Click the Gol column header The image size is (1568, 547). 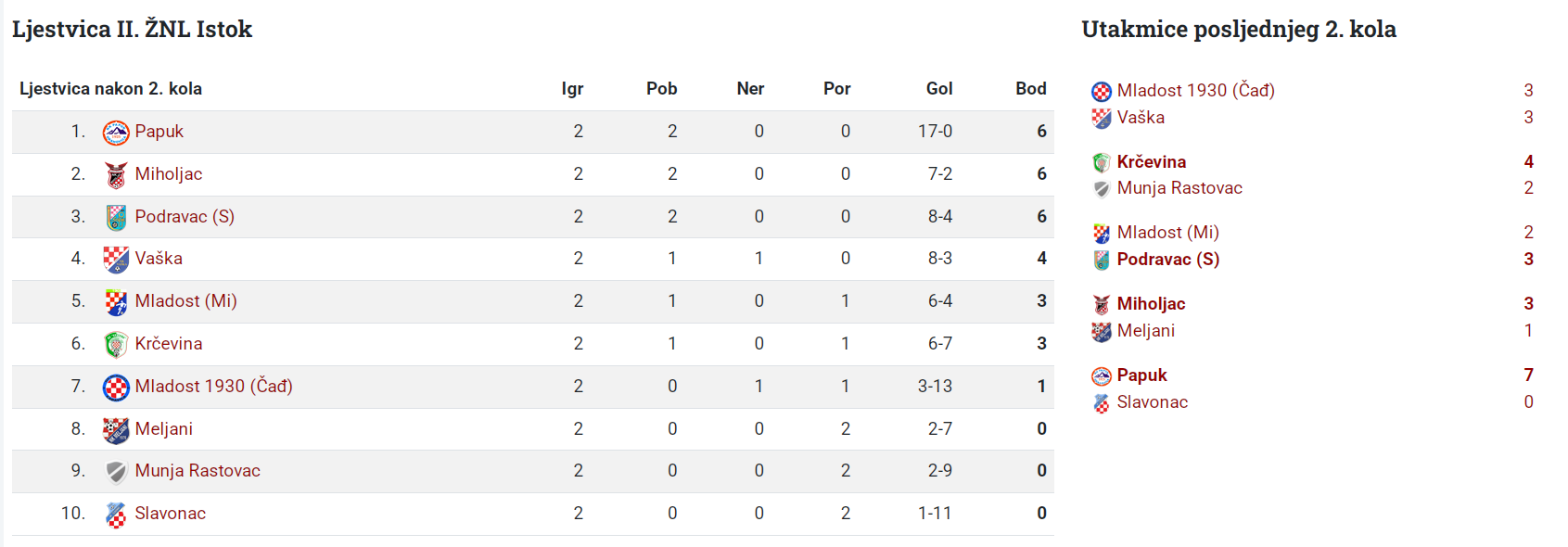click(939, 89)
